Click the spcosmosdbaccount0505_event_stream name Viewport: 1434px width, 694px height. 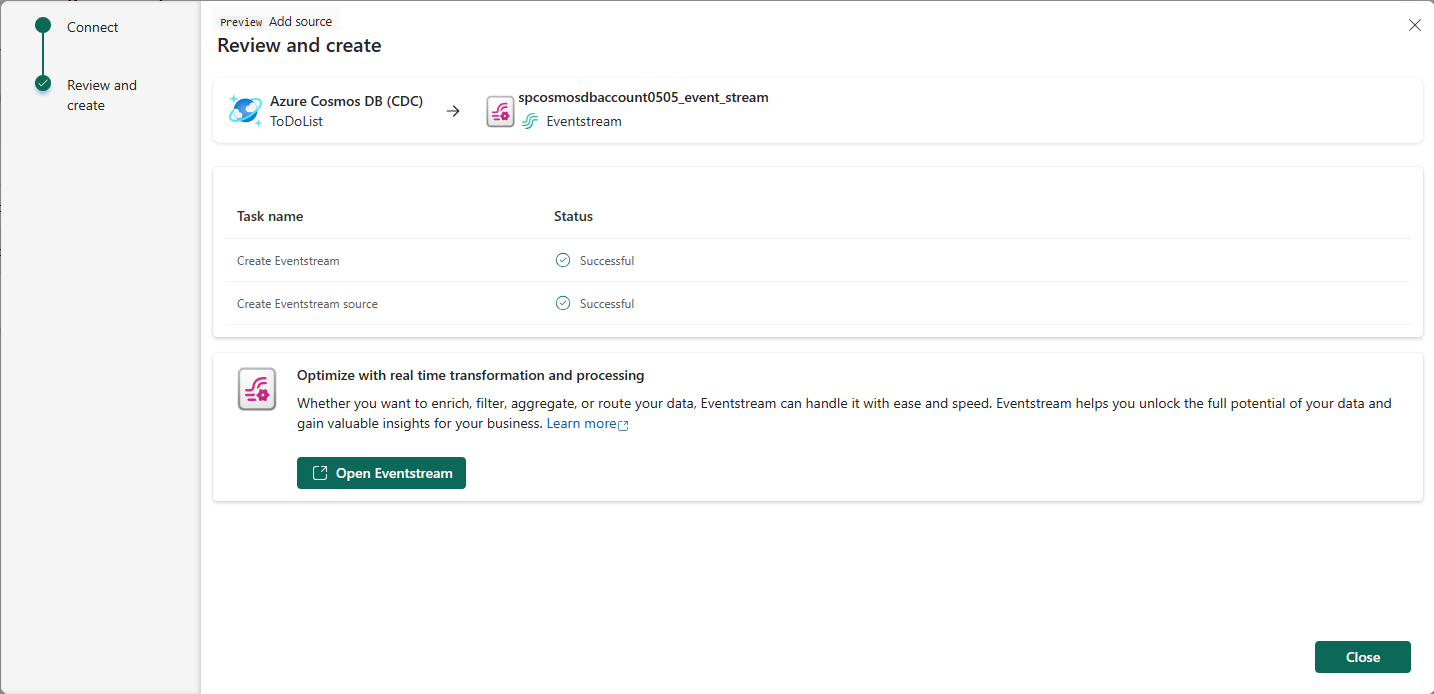(643, 97)
